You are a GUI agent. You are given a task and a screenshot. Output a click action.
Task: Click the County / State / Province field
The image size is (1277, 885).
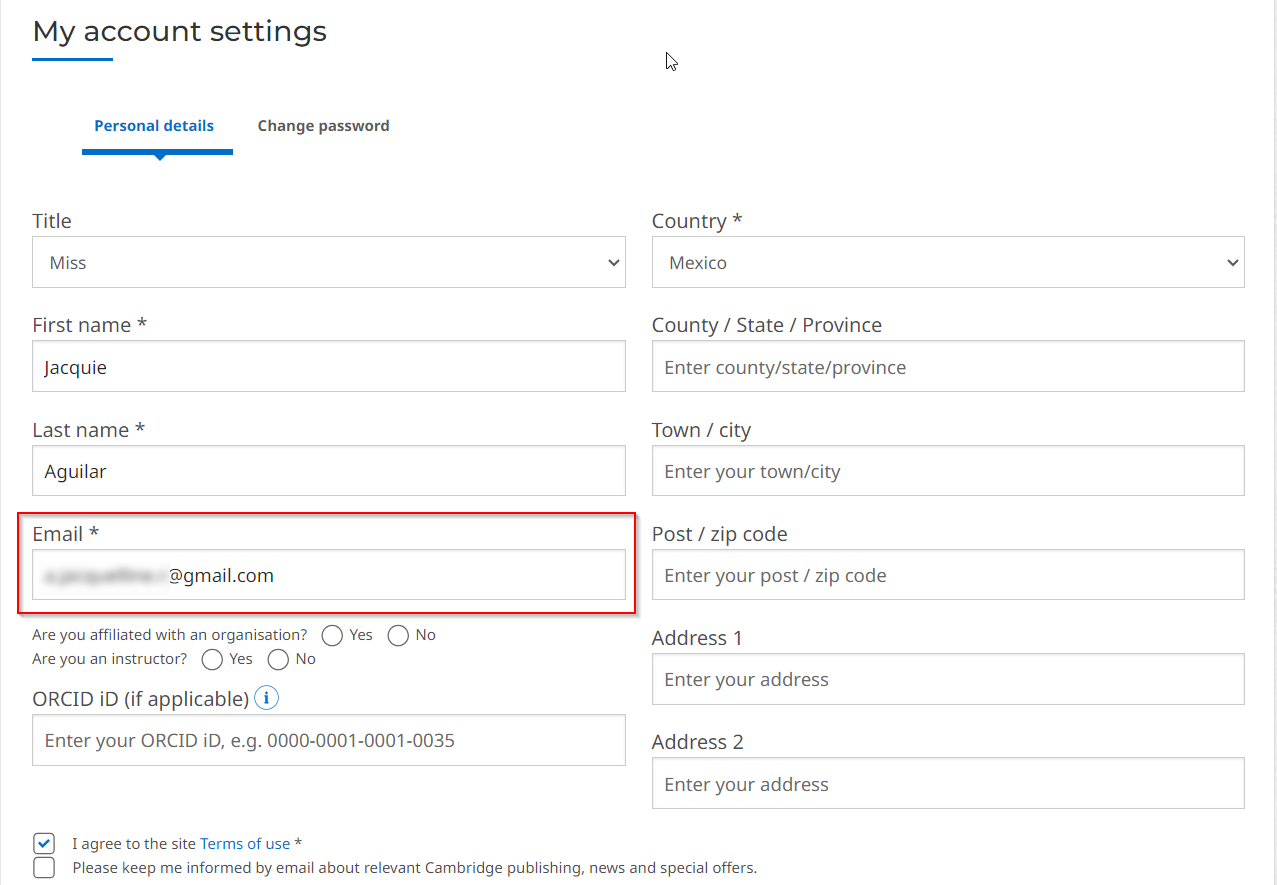point(948,366)
